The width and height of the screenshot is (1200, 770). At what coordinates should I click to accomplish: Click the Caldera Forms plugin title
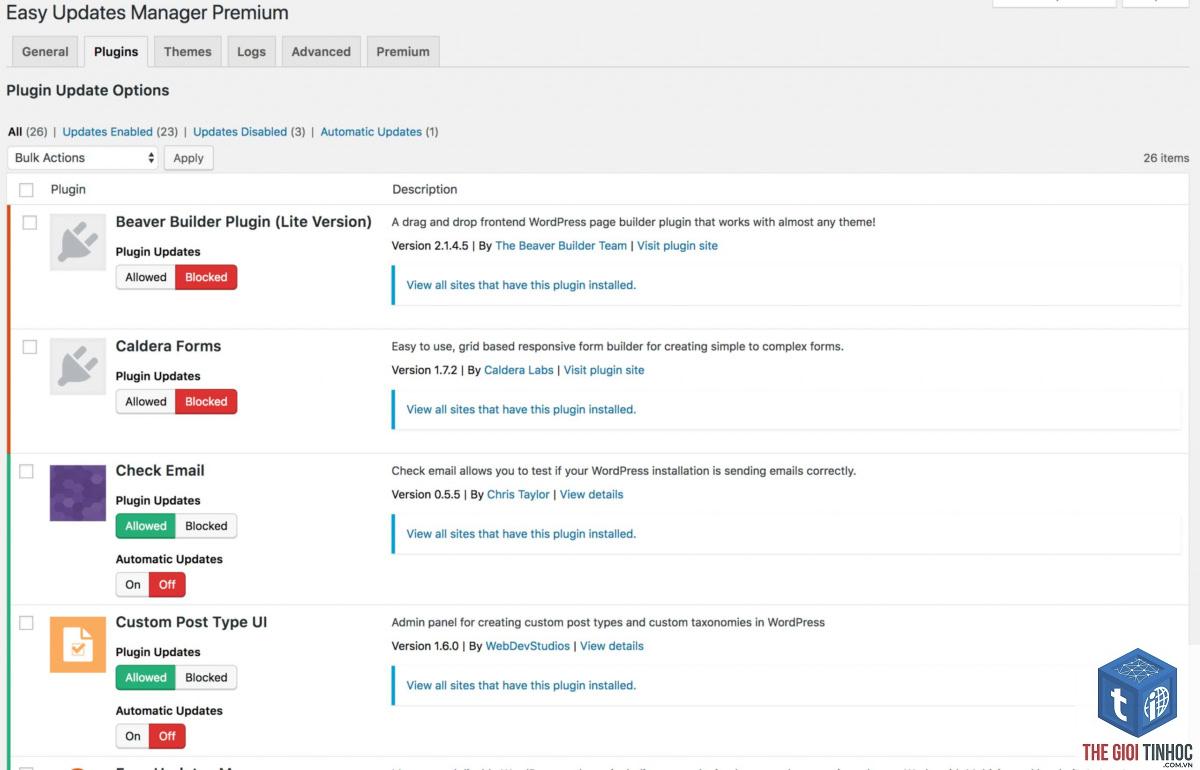[168, 346]
